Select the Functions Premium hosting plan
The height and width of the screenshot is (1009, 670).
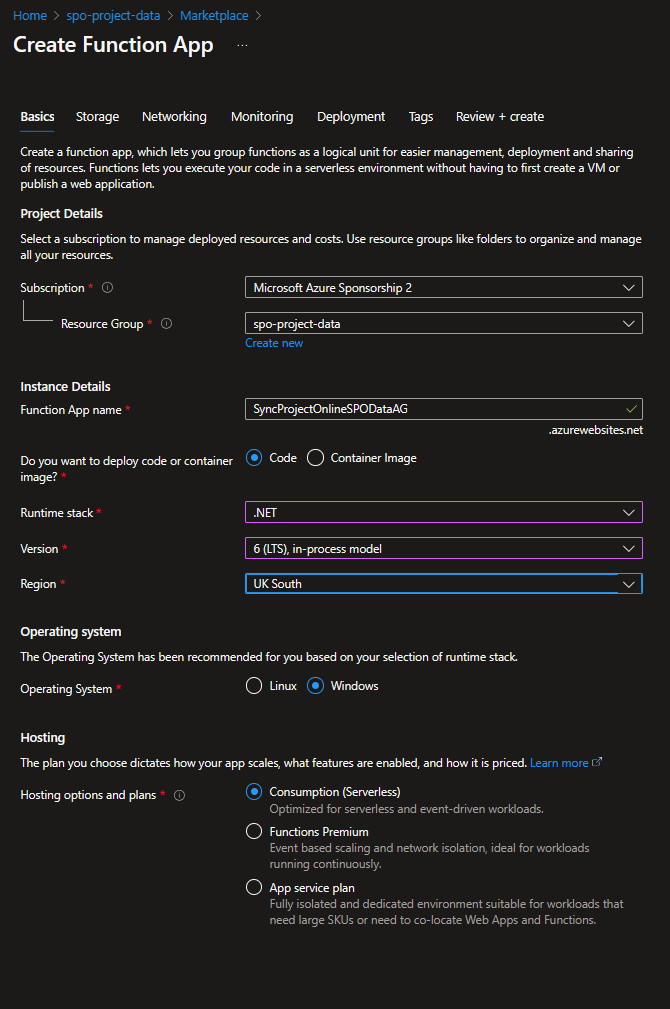tap(255, 830)
